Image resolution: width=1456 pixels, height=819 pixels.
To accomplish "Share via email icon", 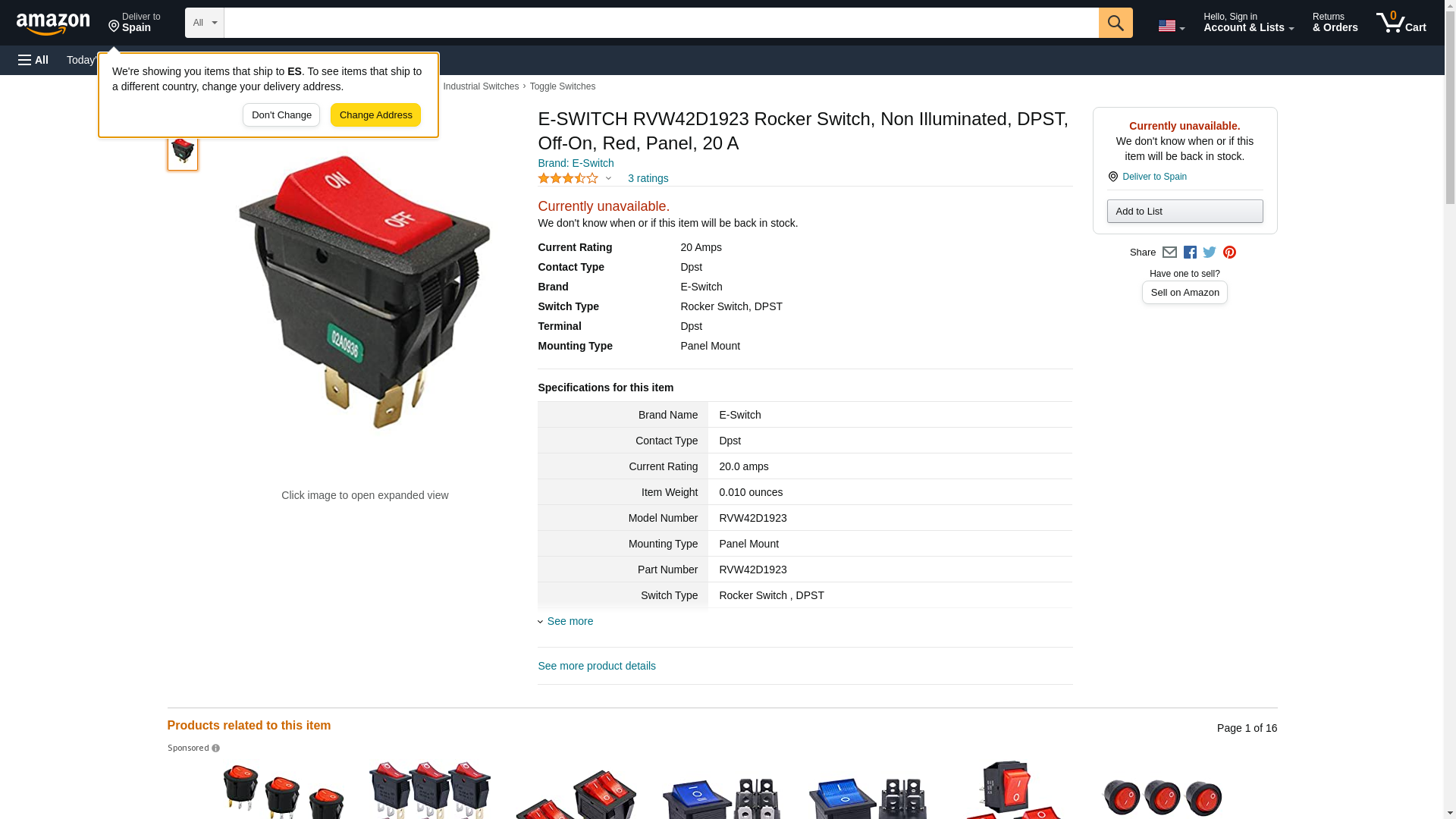I will pos(1169,253).
